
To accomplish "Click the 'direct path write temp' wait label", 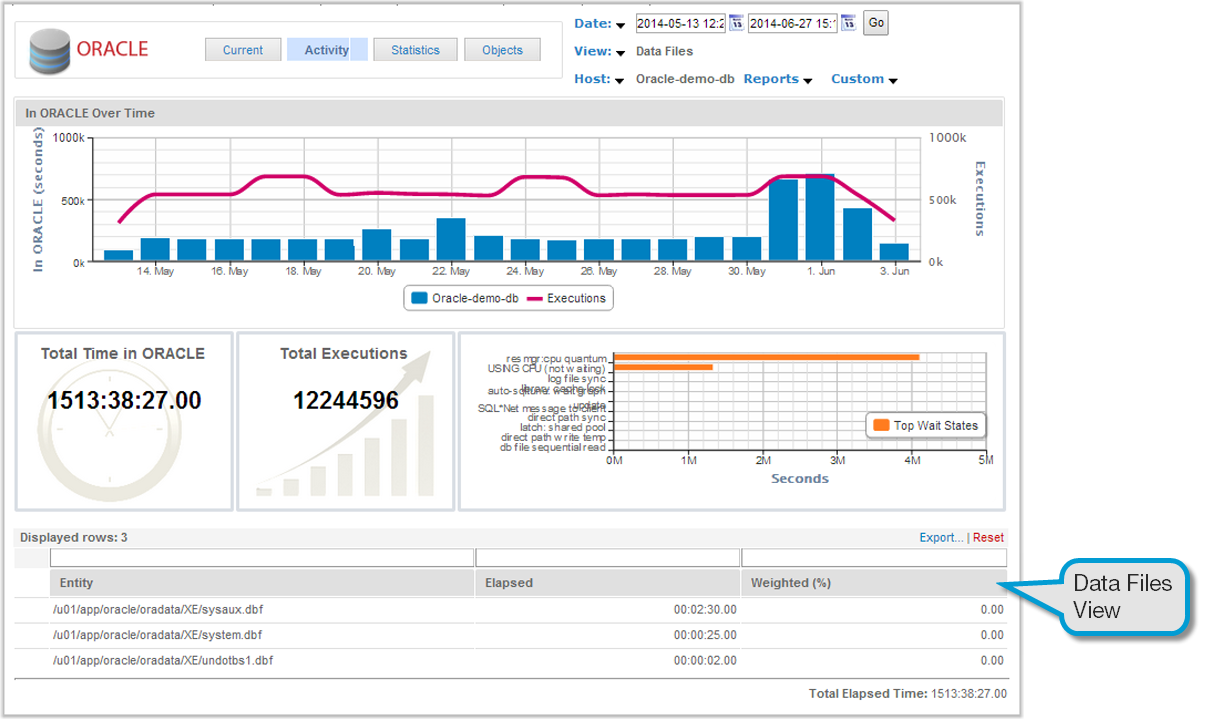I will 554,437.
